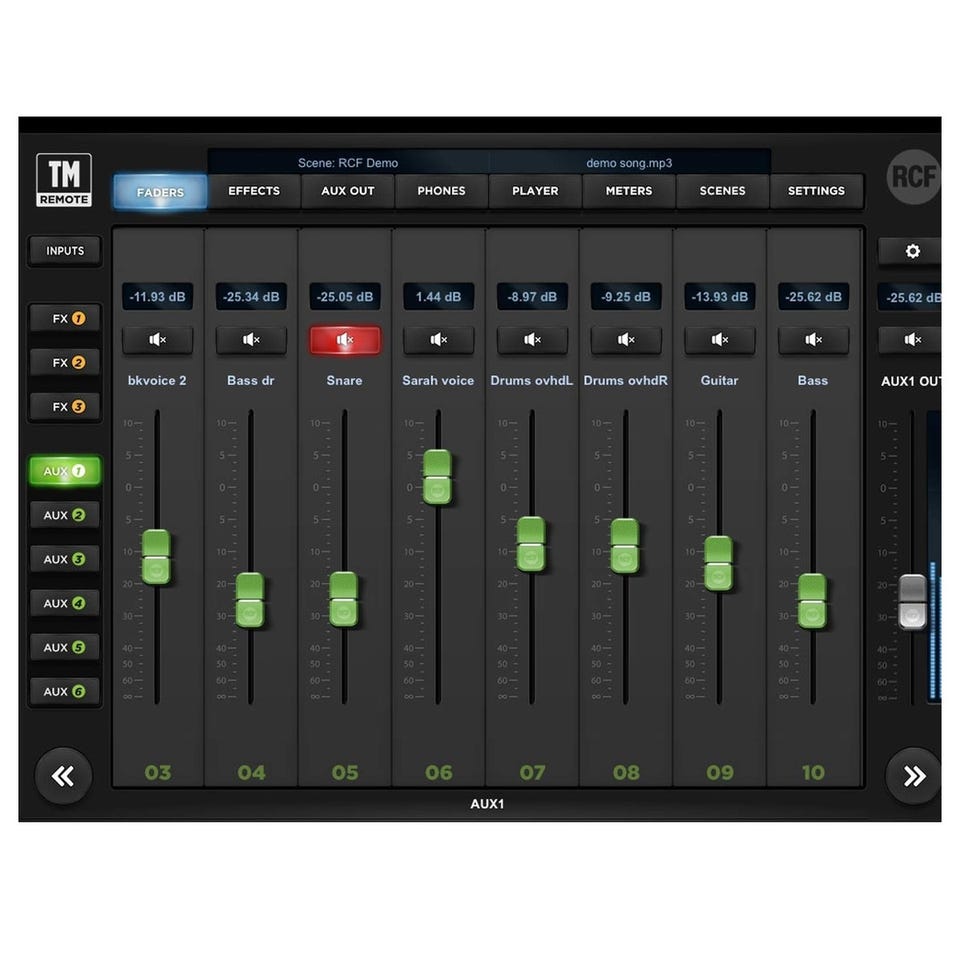Click the RCF logo badge
Viewport: 960px width, 960px height.
click(913, 177)
